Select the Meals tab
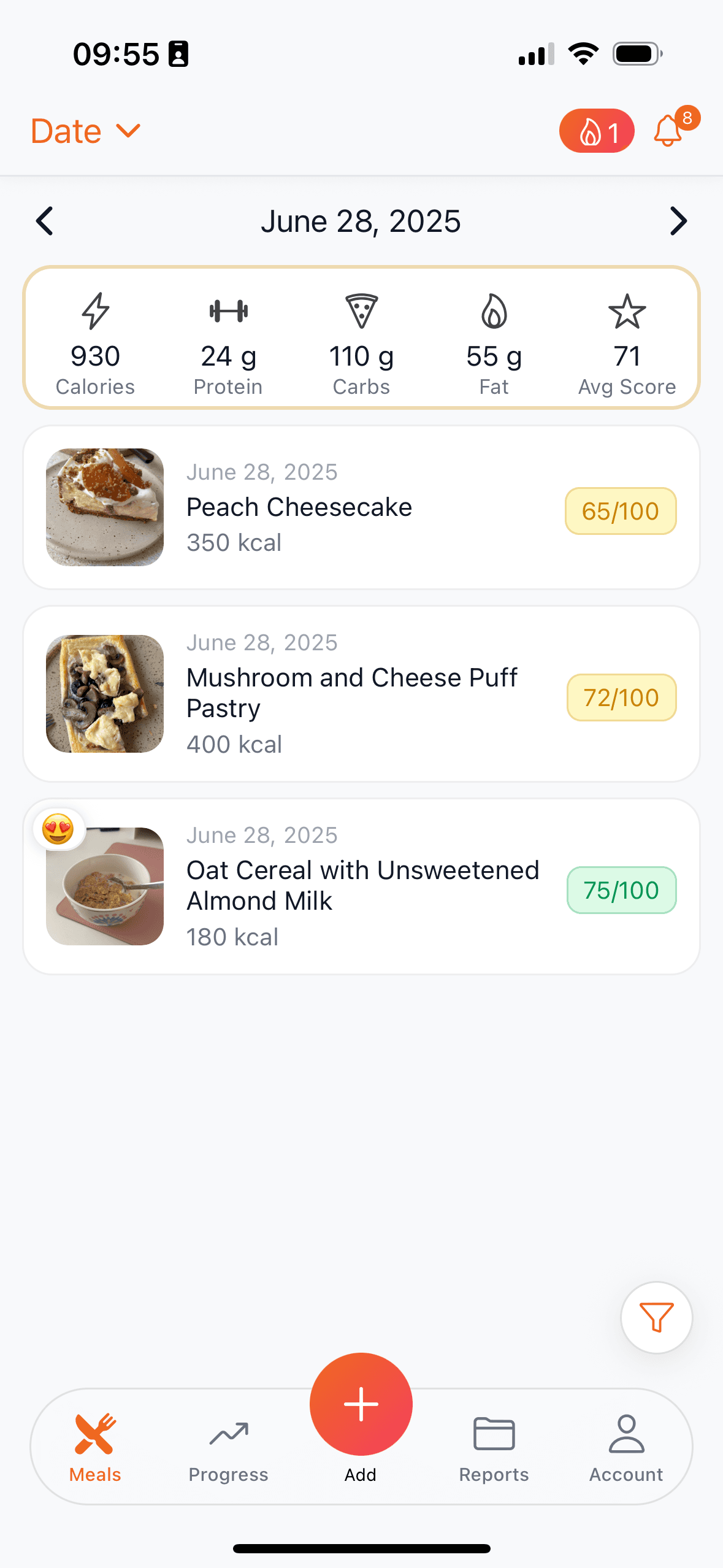The image size is (723, 1568). coord(95,1447)
